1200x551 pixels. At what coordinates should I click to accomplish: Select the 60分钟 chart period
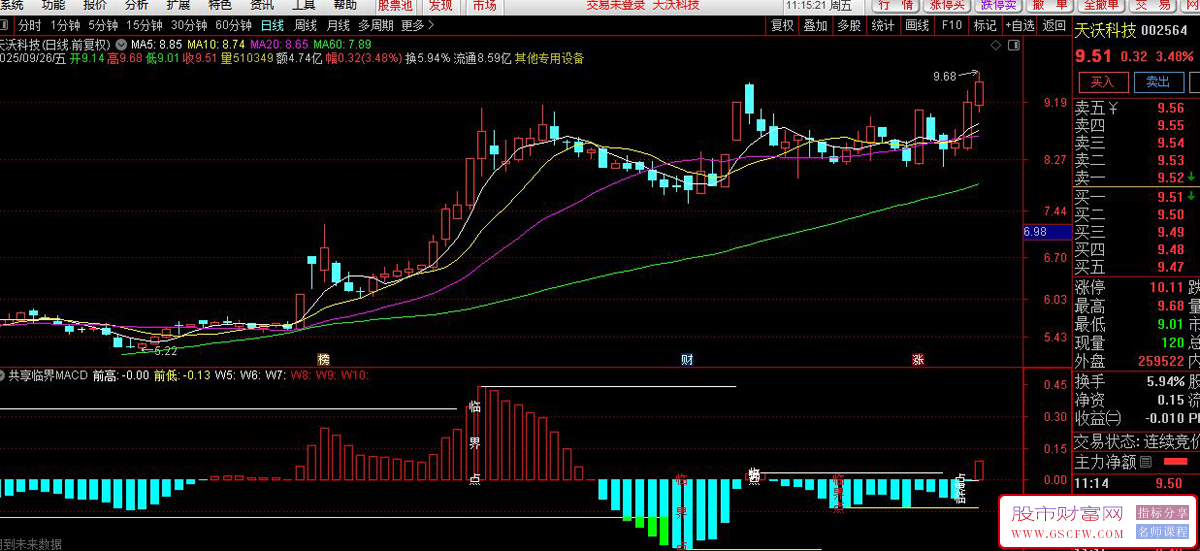point(233,26)
